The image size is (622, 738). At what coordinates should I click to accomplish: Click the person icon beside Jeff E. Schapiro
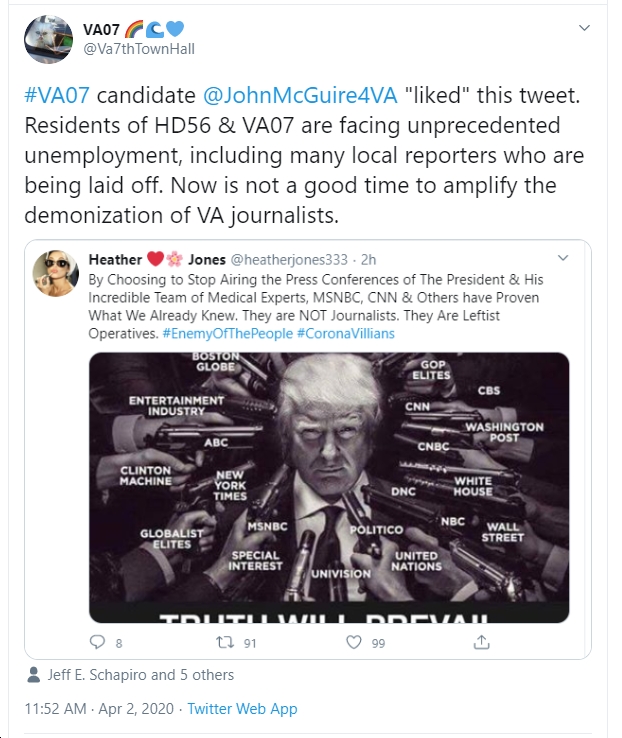click(x=33, y=674)
